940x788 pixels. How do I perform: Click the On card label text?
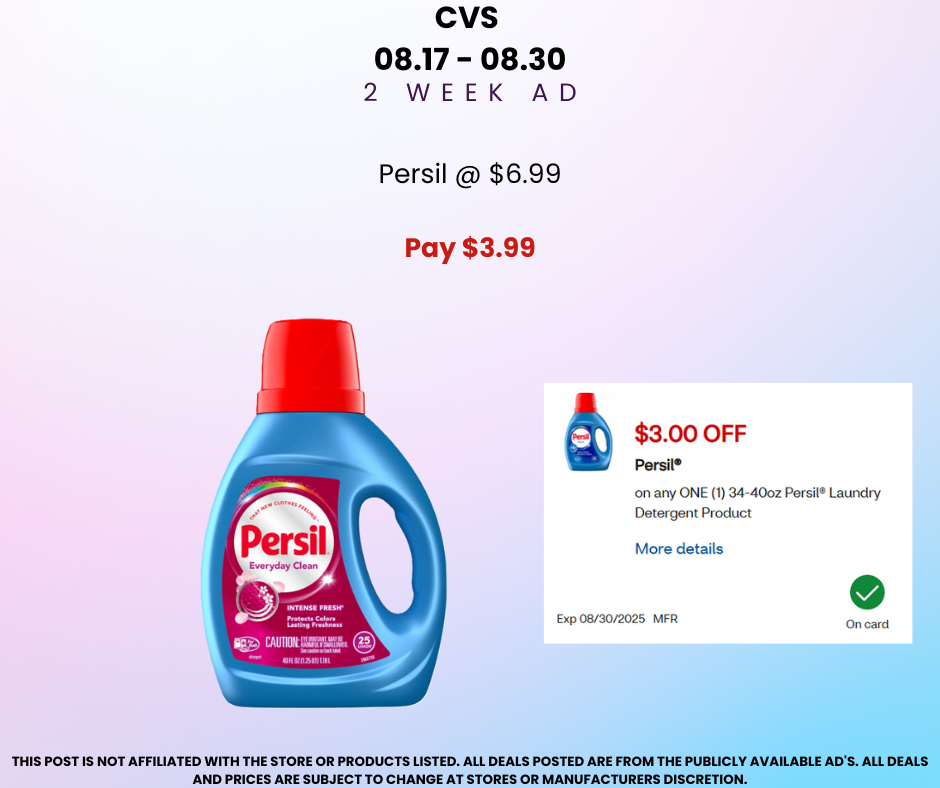click(867, 624)
